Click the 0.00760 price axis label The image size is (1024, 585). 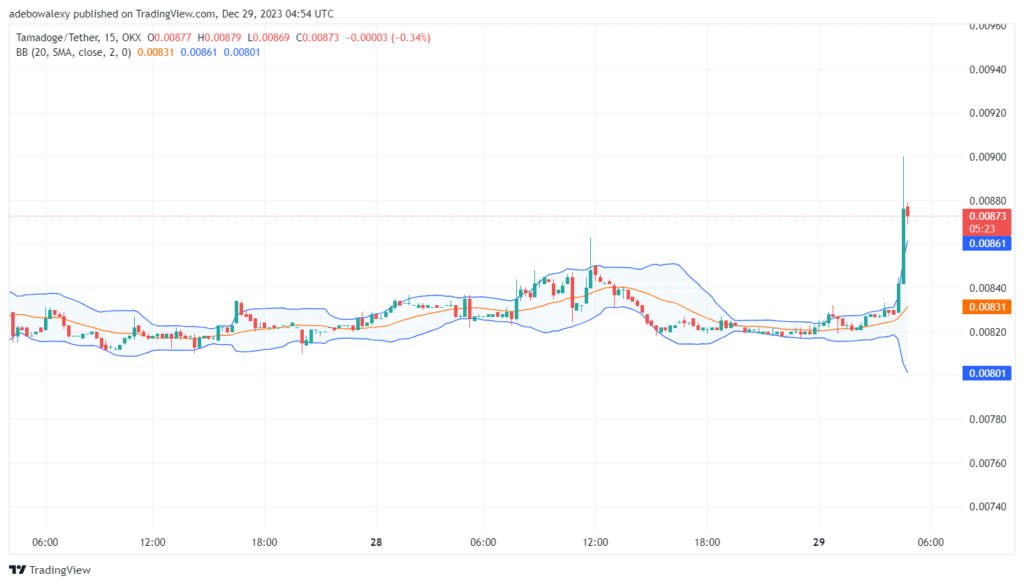point(987,463)
